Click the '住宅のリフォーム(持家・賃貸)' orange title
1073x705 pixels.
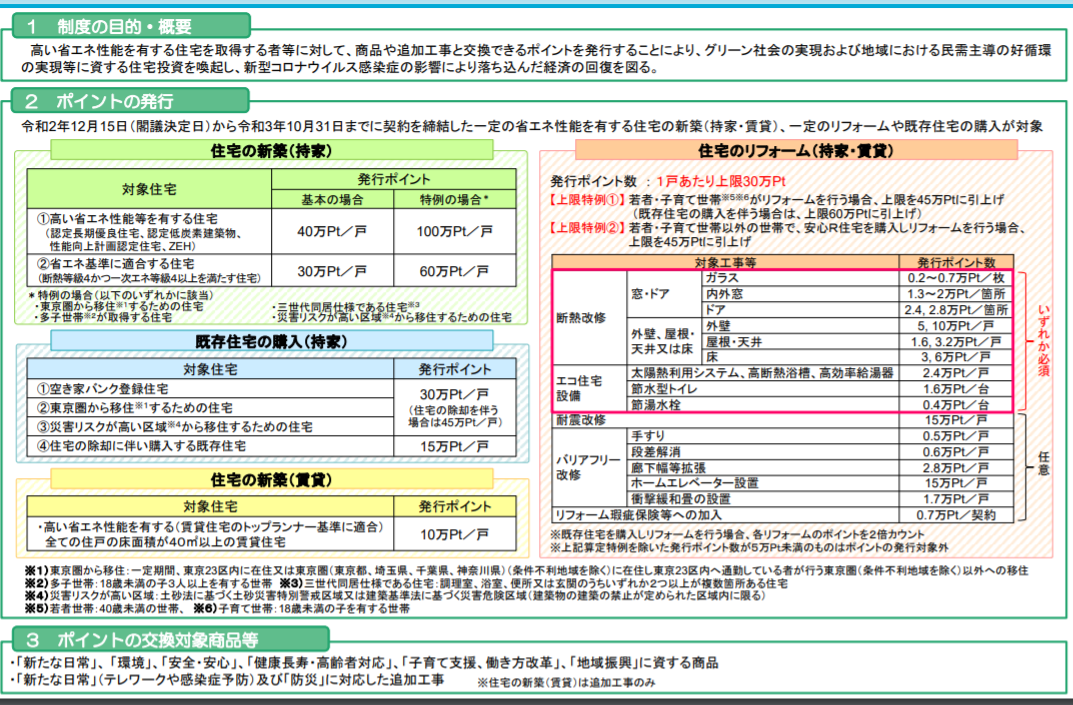[795, 151]
